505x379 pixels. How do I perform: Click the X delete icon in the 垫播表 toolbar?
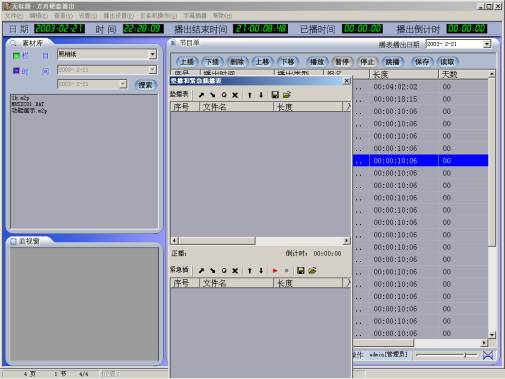coord(235,95)
